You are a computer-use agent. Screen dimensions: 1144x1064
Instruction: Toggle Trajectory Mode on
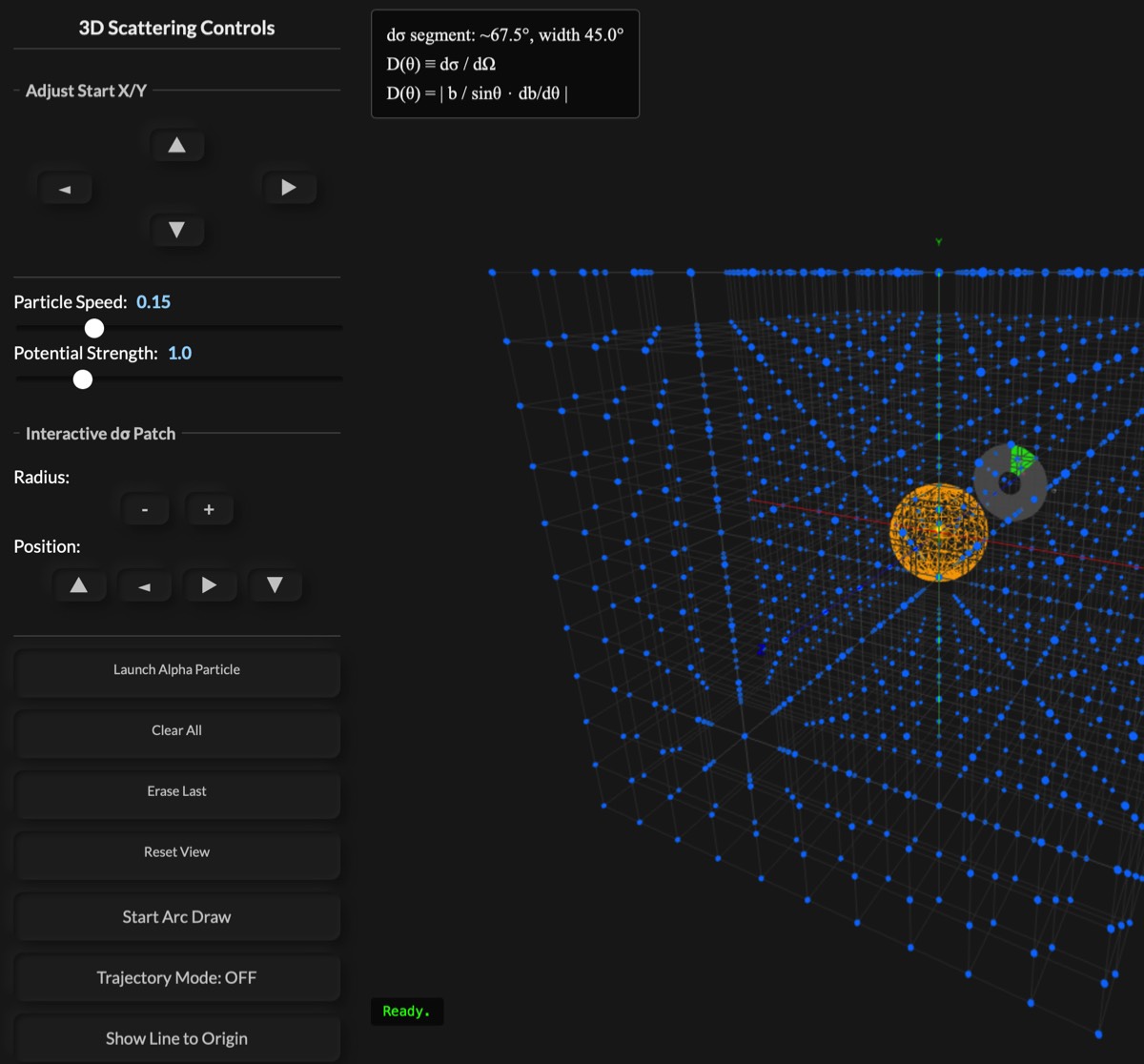click(176, 977)
